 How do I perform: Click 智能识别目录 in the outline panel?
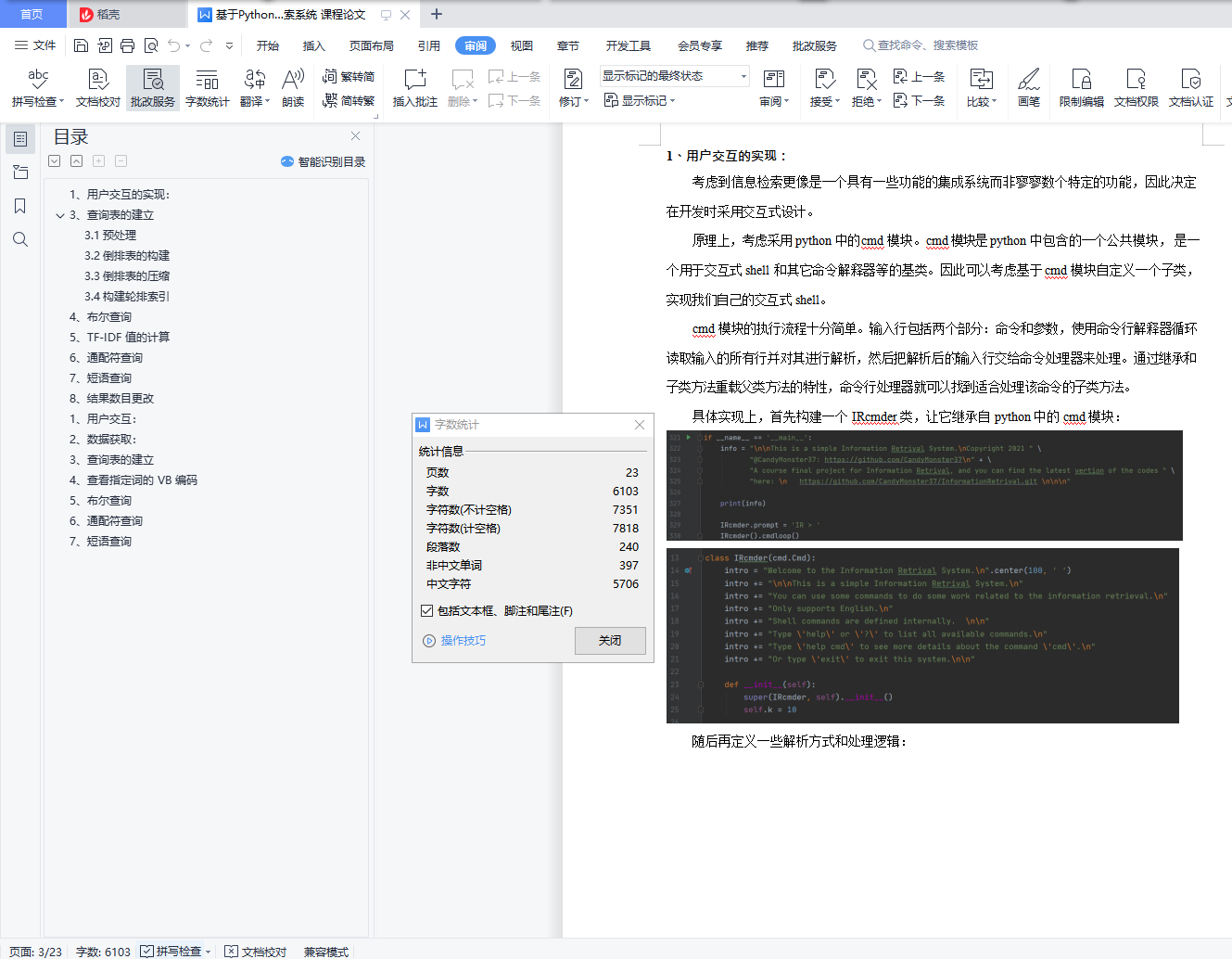pos(323,161)
